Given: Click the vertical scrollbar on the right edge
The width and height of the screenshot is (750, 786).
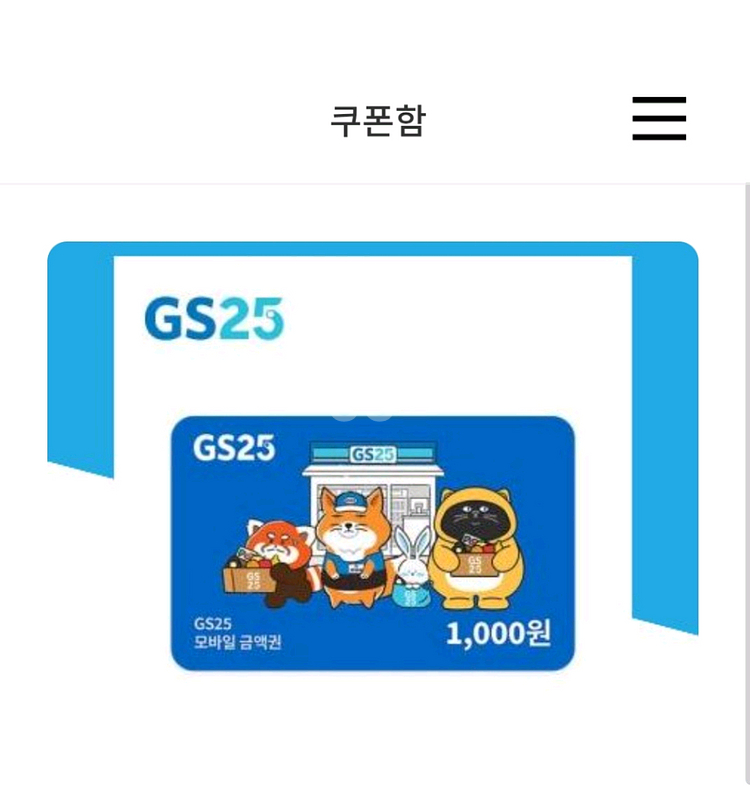Looking at the screenshot, I should (747, 484).
